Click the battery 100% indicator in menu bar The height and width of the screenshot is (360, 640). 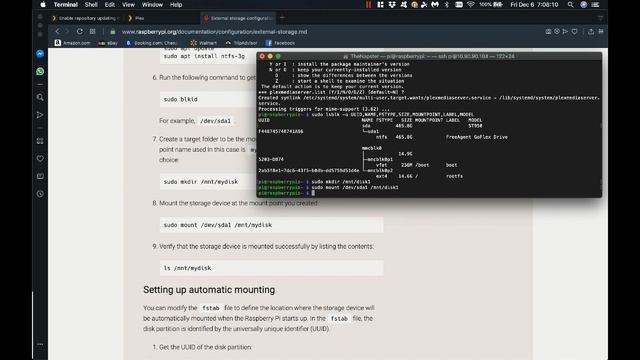[x=491, y=4]
